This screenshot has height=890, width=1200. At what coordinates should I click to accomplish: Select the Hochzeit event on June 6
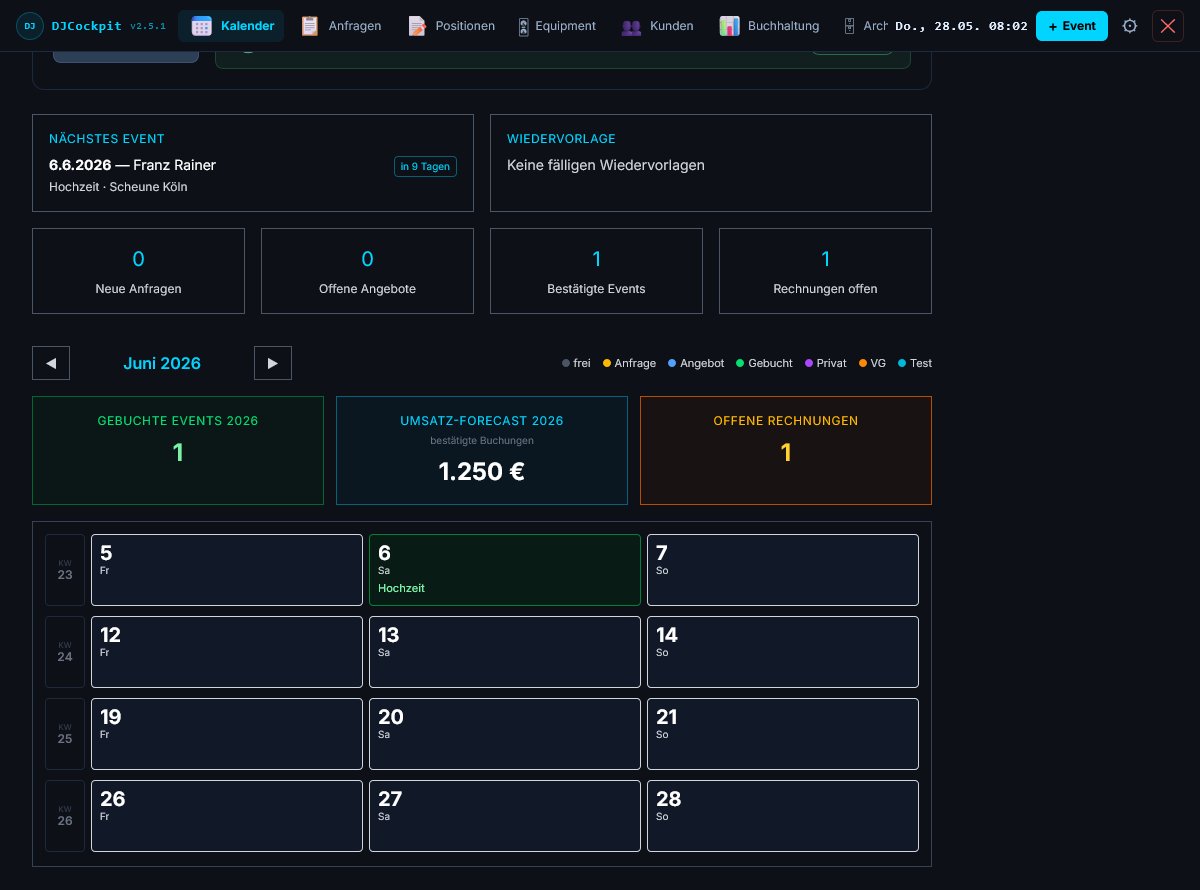(401, 588)
